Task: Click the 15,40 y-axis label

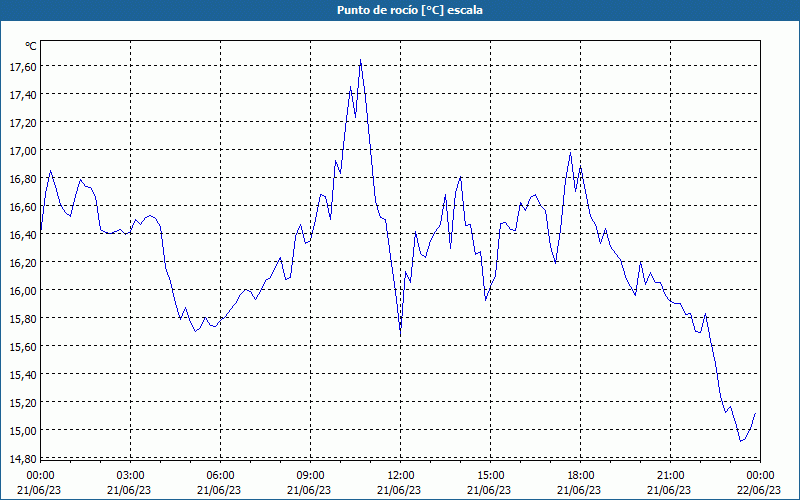Action: [23, 374]
